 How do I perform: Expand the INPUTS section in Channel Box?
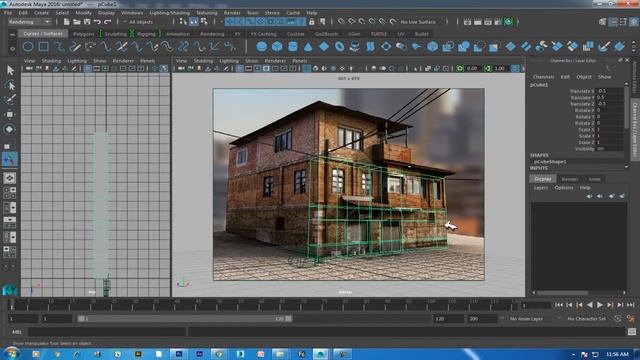539,168
